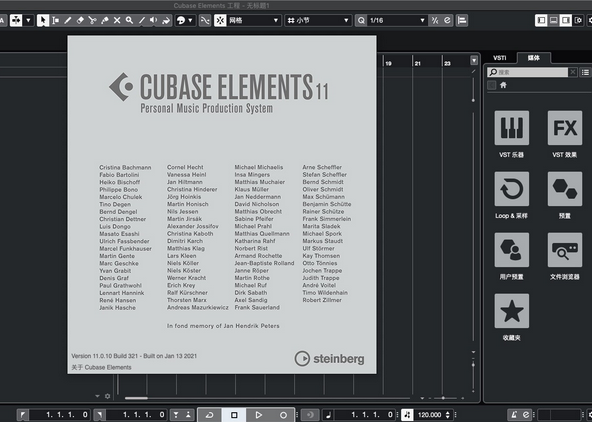Open the 小节 grid type dropdown
The image size is (592, 422).
pyautogui.click(x=318, y=20)
